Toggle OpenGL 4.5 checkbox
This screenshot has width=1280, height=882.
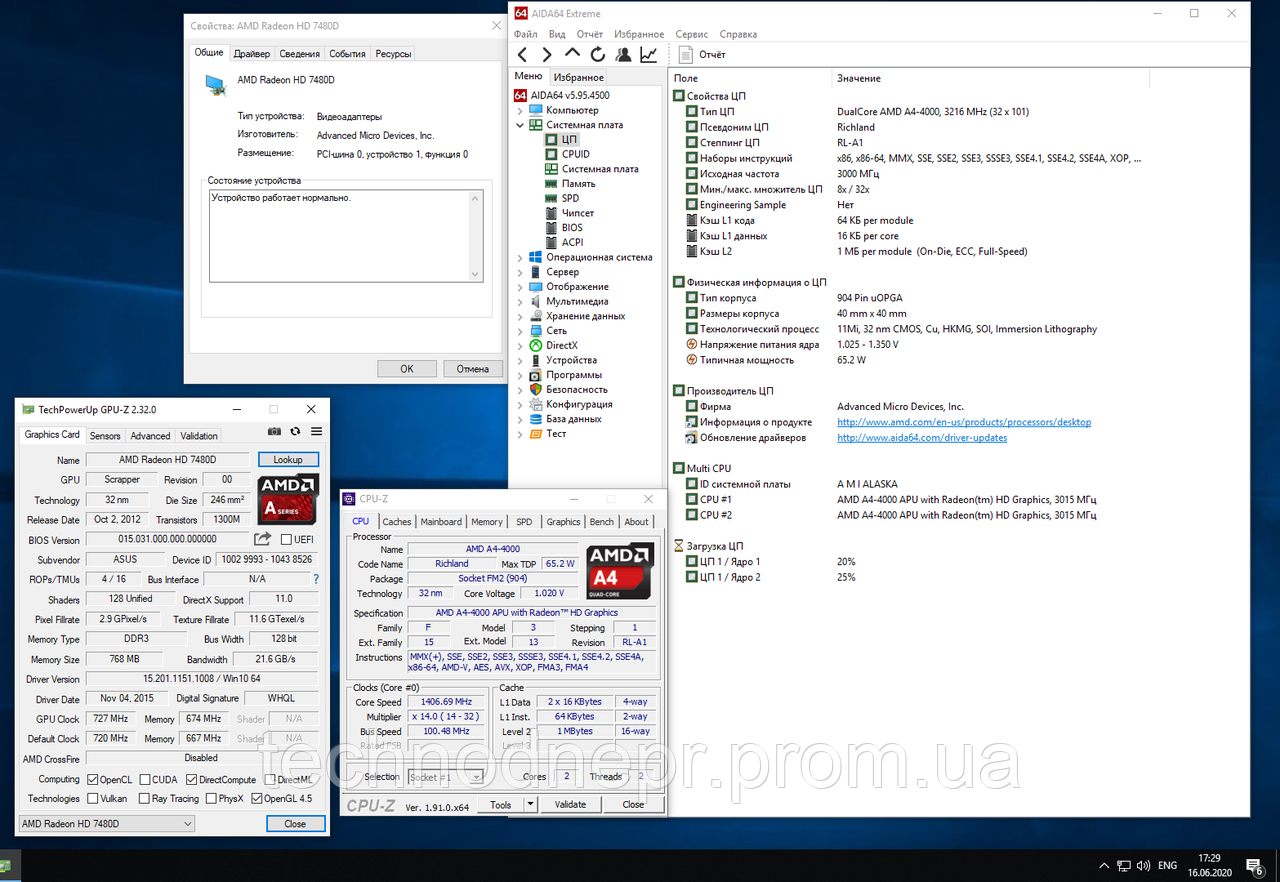tap(257, 799)
